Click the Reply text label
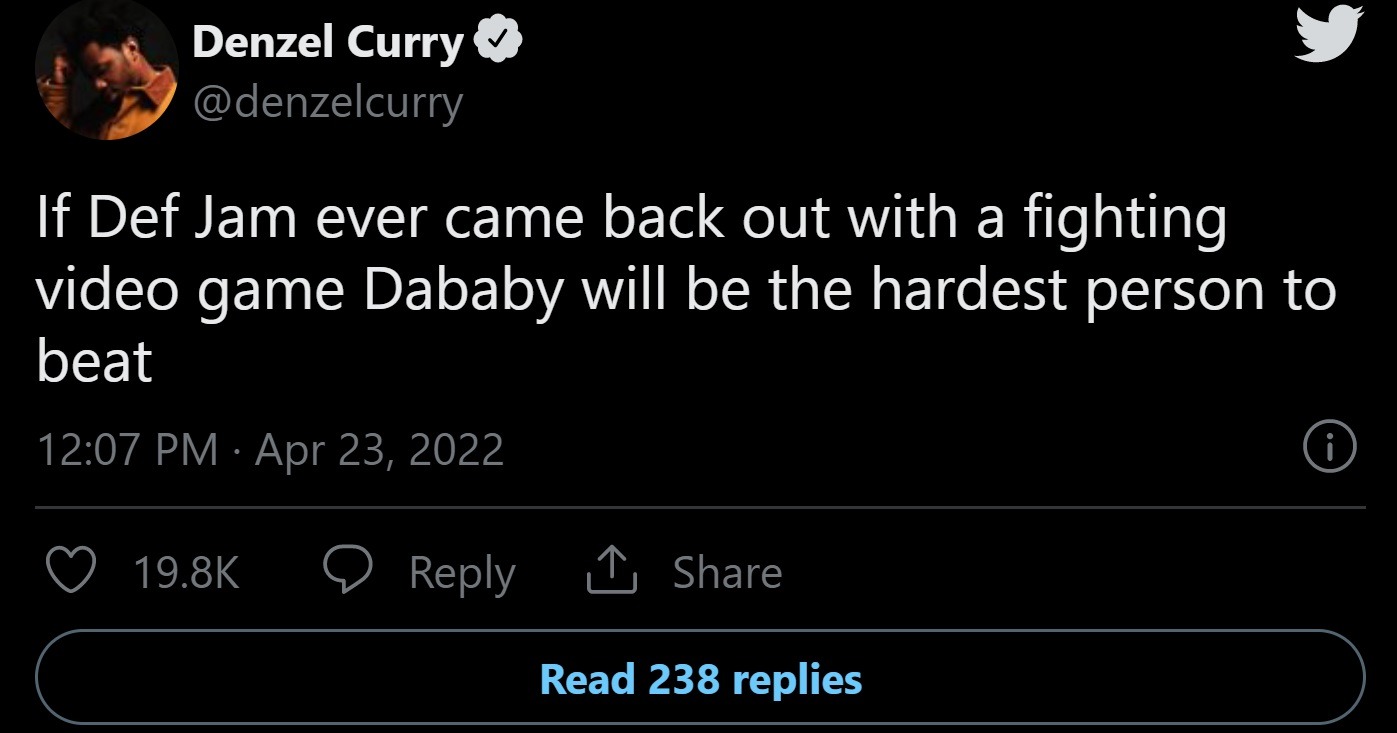Image resolution: width=1397 pixels, height=733 pixels. coord(462,573)
